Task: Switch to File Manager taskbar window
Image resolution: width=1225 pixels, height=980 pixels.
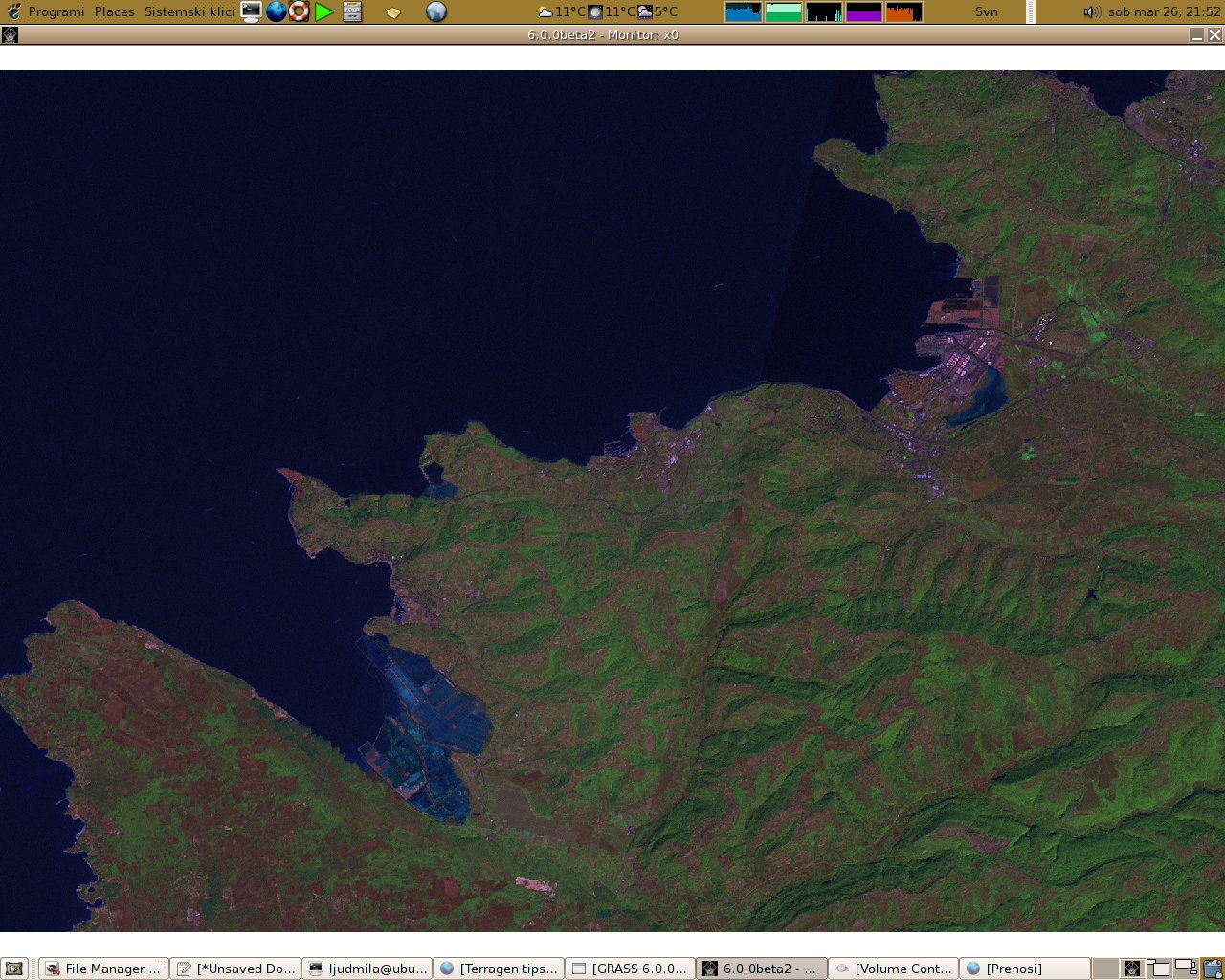Action: click(103, 969)
